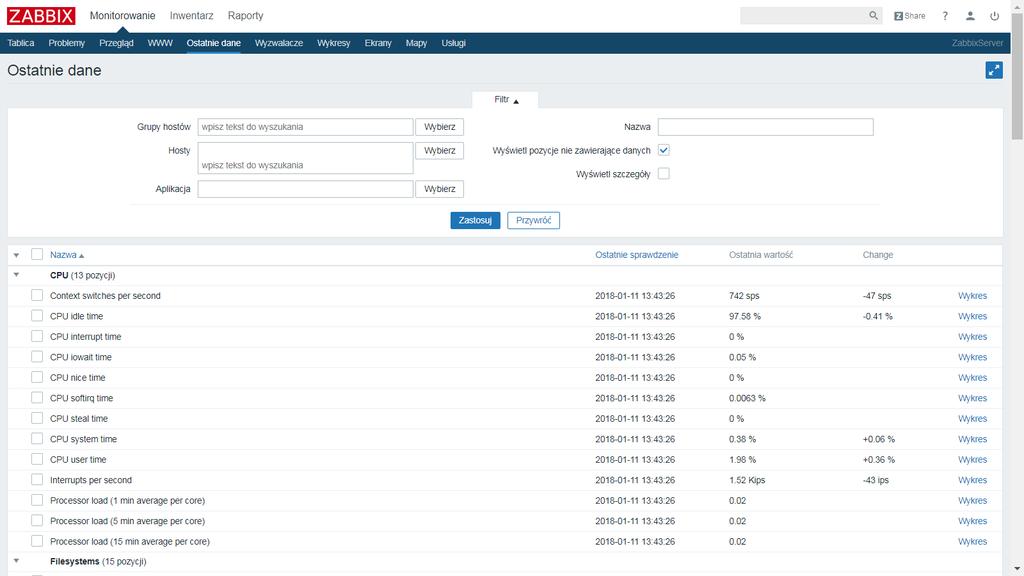Click Wybierz next to Aplikacja
Screen dimensions: 1024x576
[440, 189]
